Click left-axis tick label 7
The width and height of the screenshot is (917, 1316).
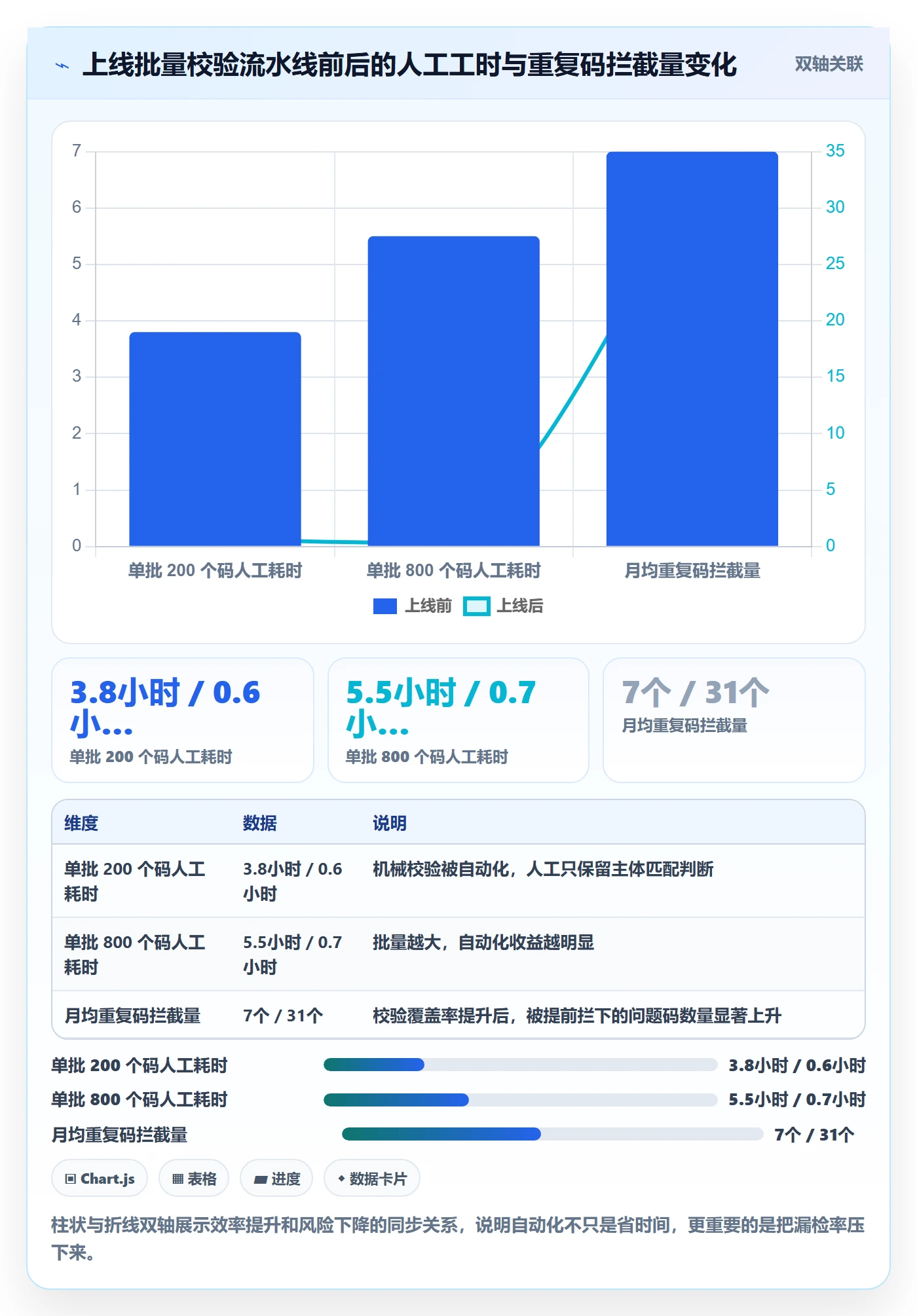(x=77, y=151)
